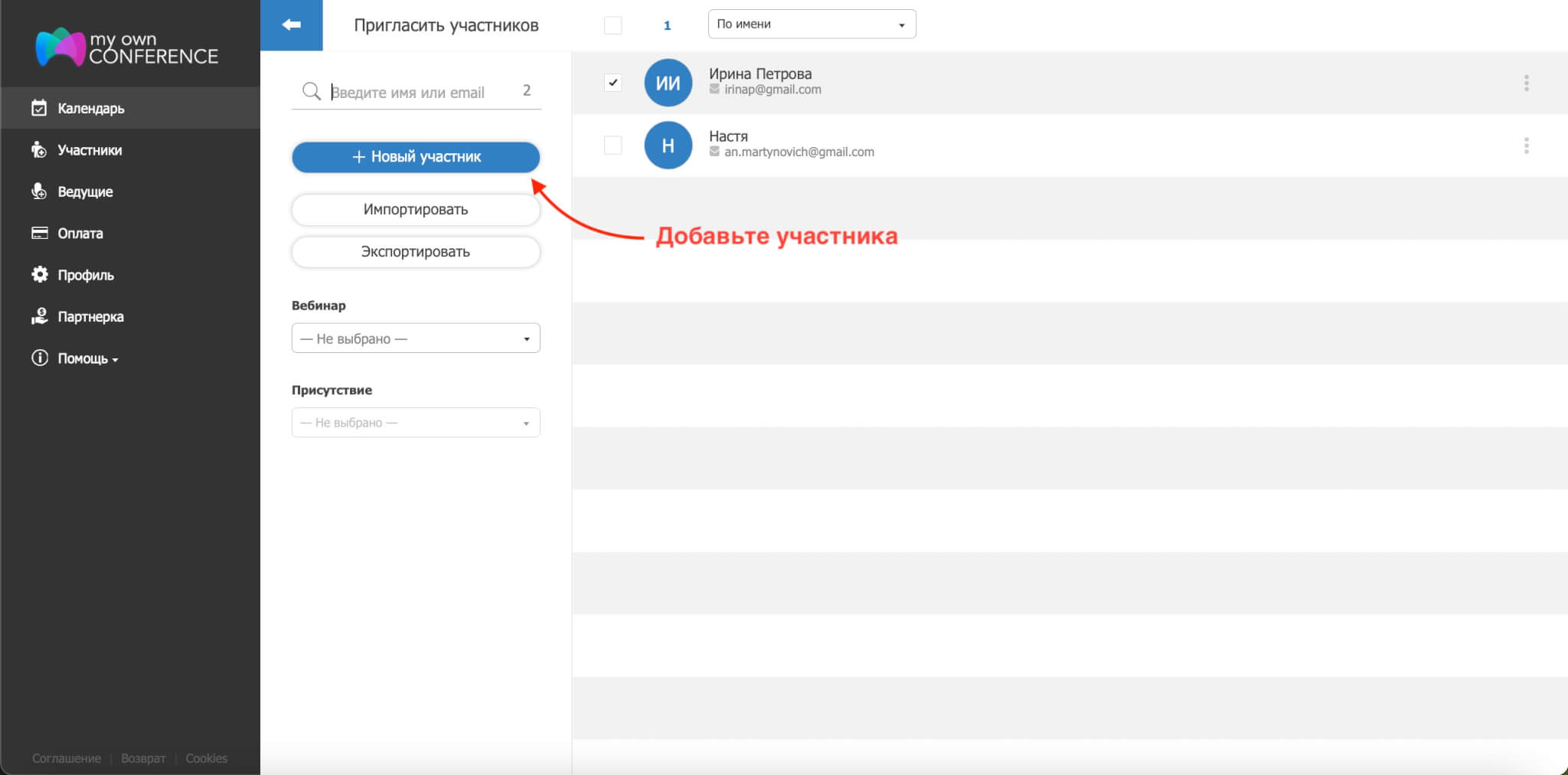Viewport: 1568px width, 775px height.
Task: Click the selected count number 1
Action: pyautogui.click(x=667, y=25)
